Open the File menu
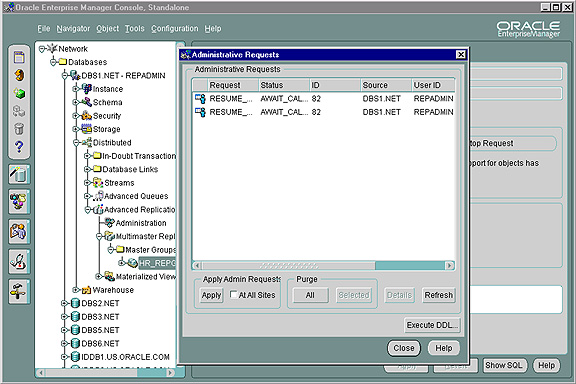This screenshot has width=576, height=384. coord(43,28)
